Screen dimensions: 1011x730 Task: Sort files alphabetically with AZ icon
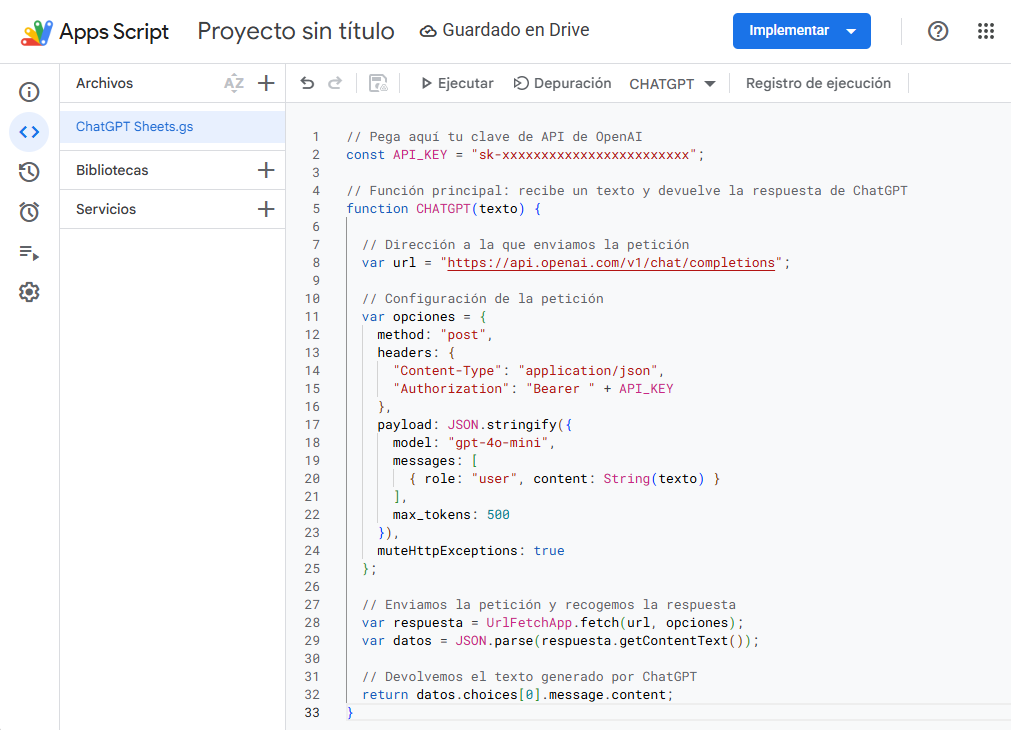(234, 83)
